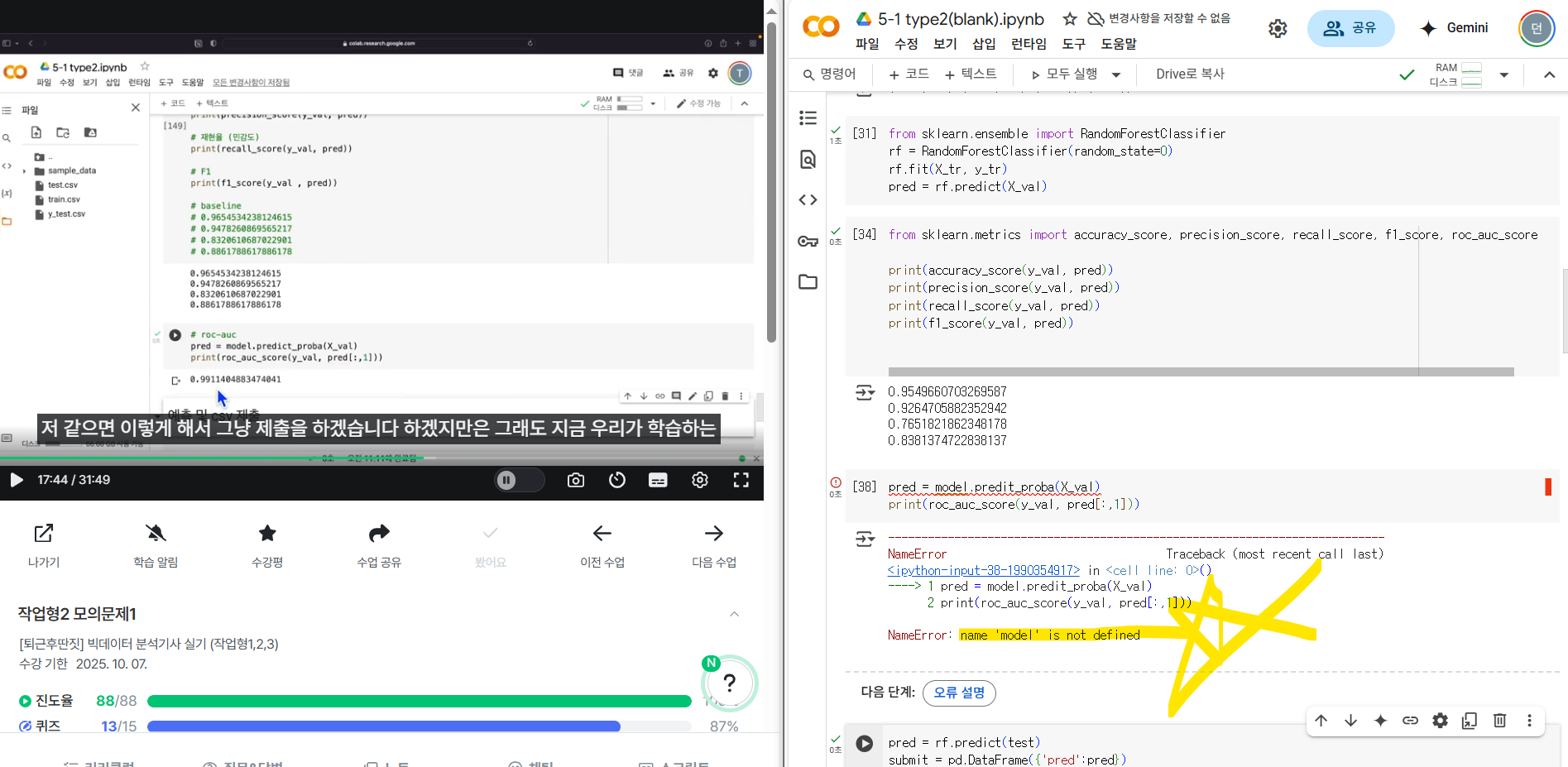Toggle output view for NameError cell
This screenshot has width=1568, height=767.
coord(865,539)
